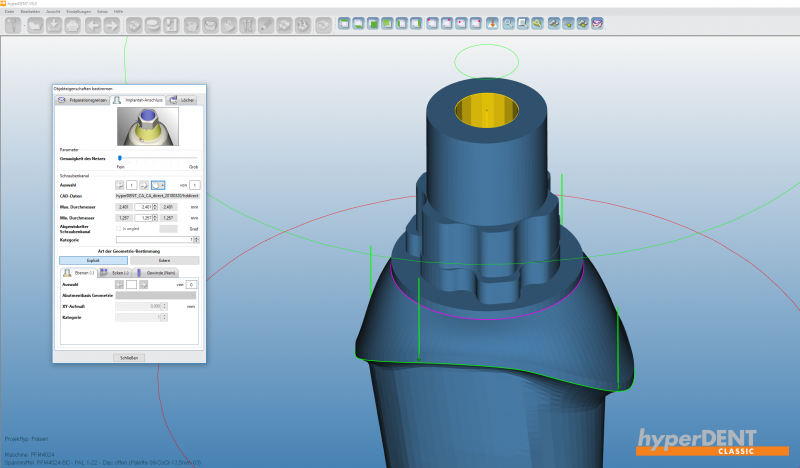
Task: Click the Genauigkeit des Netzes slider handle
Action: (x=120, y=158)
